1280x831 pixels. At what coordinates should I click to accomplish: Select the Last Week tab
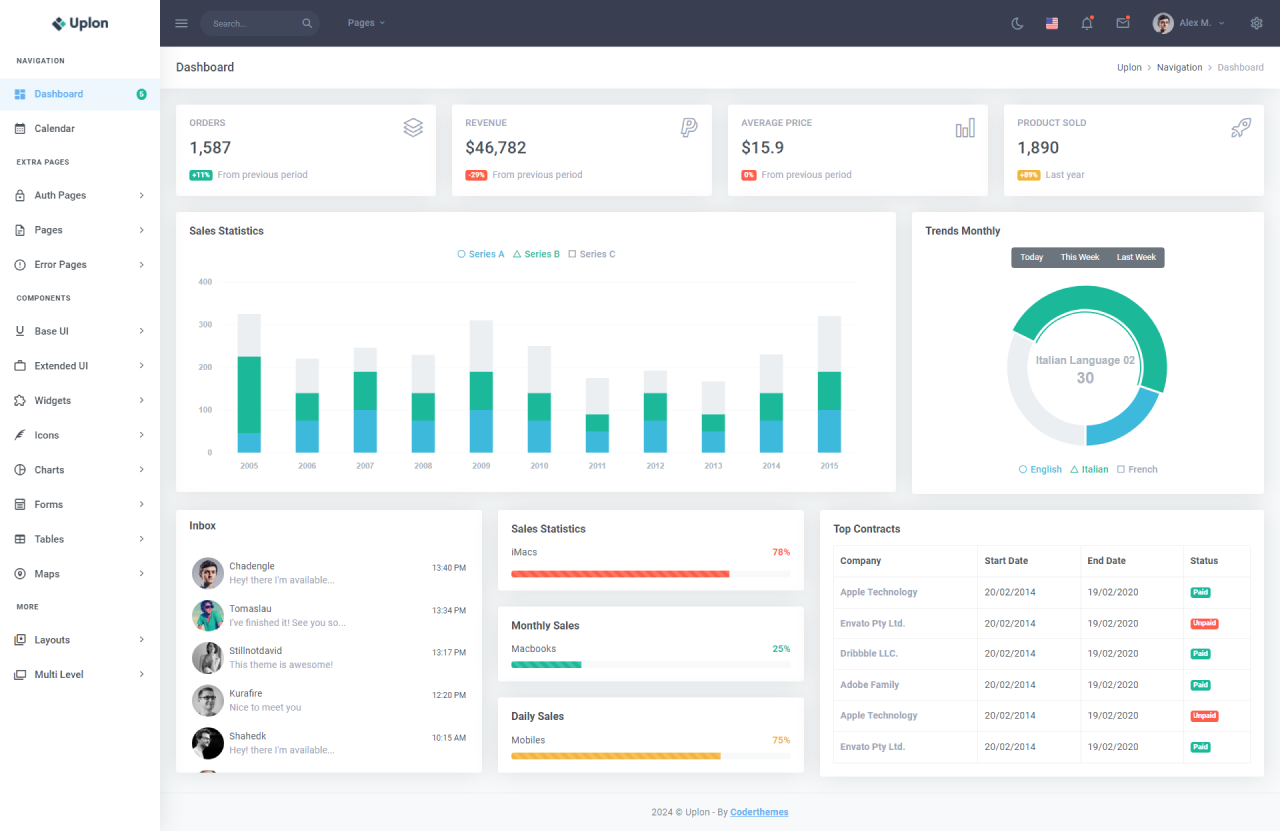click(1136, 257)
